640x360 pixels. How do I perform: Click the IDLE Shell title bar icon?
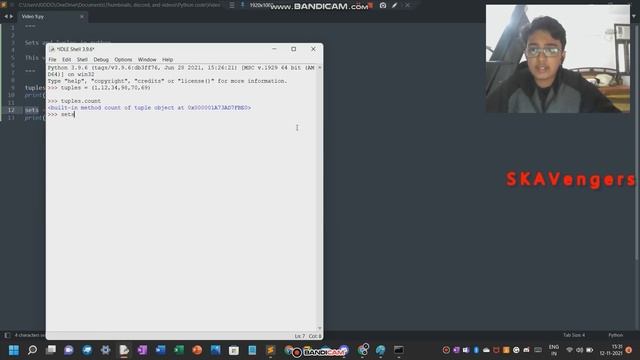click(51, 49)
